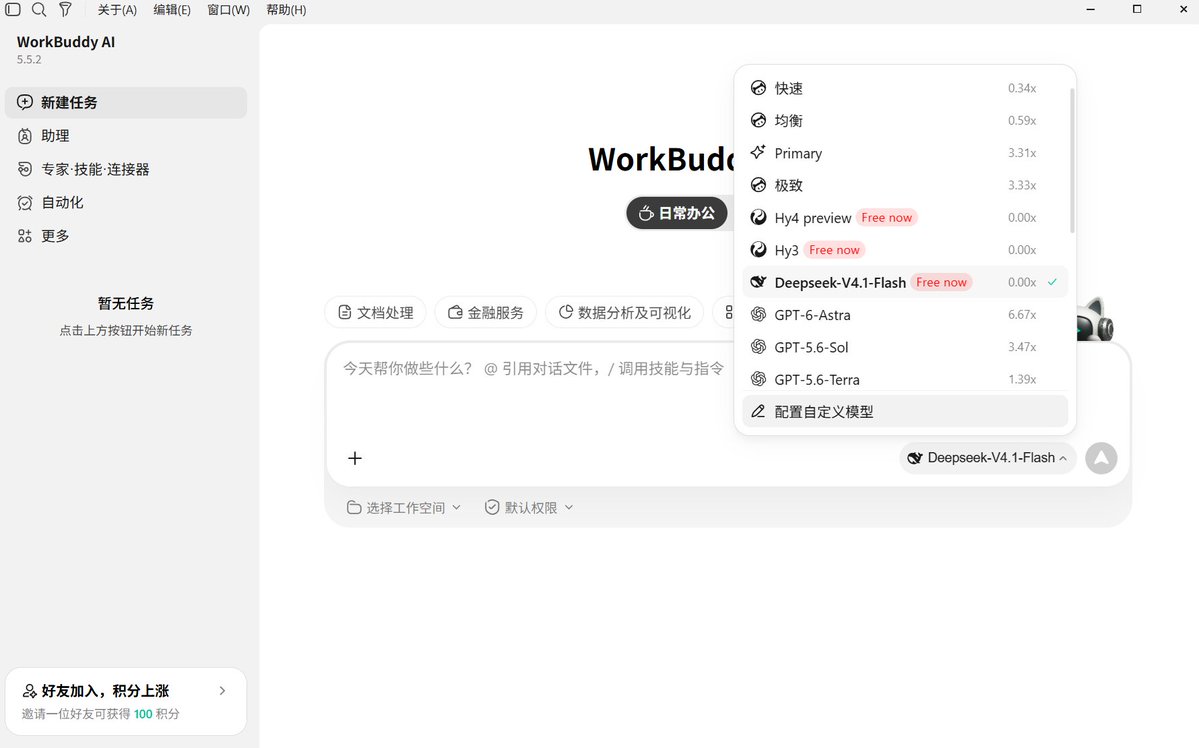Image resolution: width=1199 pixels, height=748 pixels.
Task: Open the 帮助(H) menu
Action: (286, 10)
